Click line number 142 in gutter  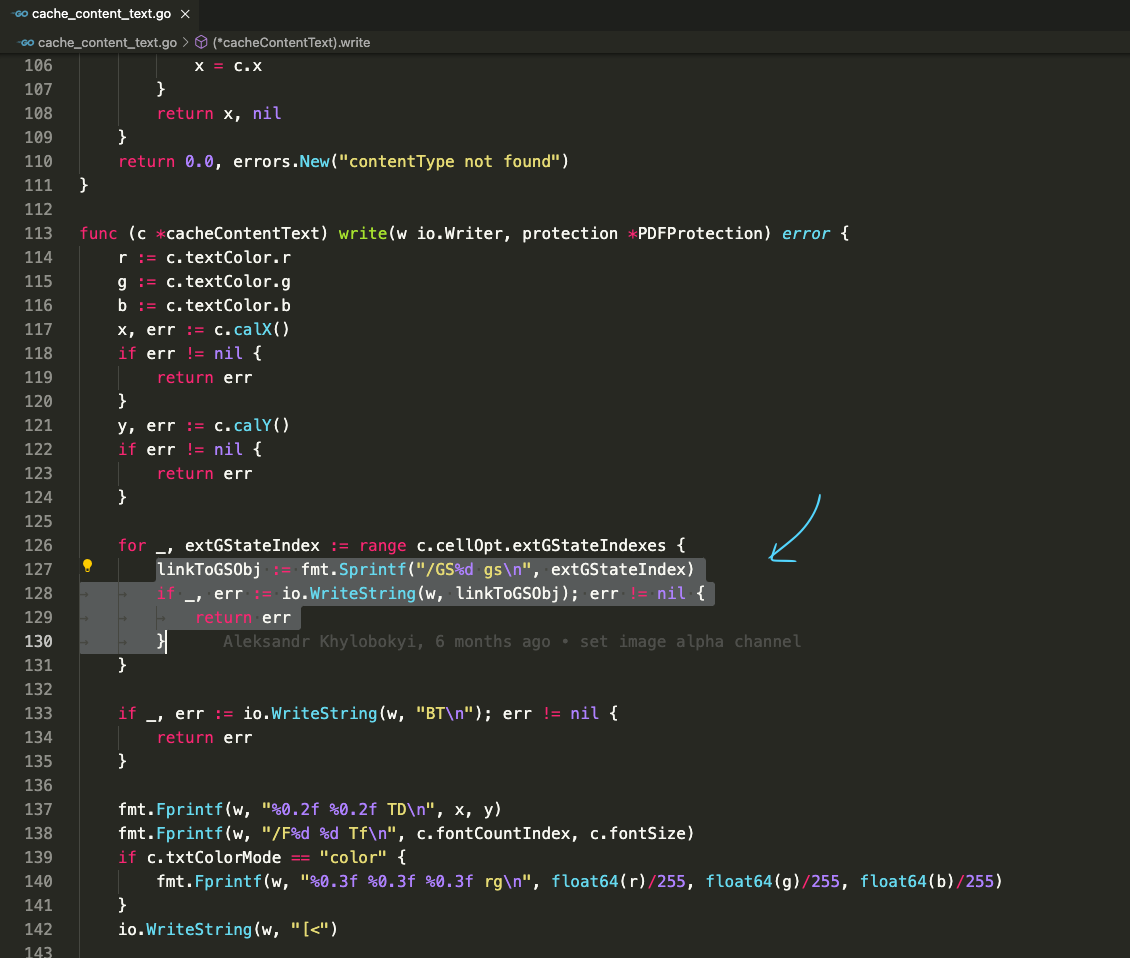(x=38, y=929)
